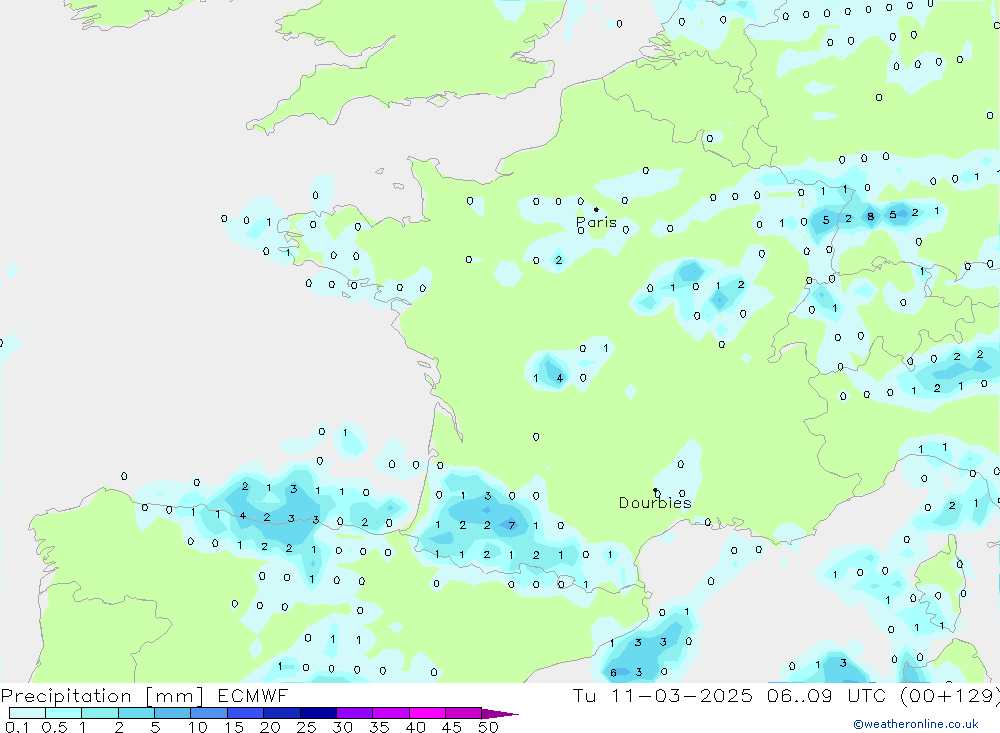Click the legend tick label '30'
Image resolution: width=1000 pixels, height=733 pixels.
click(343, 727)
